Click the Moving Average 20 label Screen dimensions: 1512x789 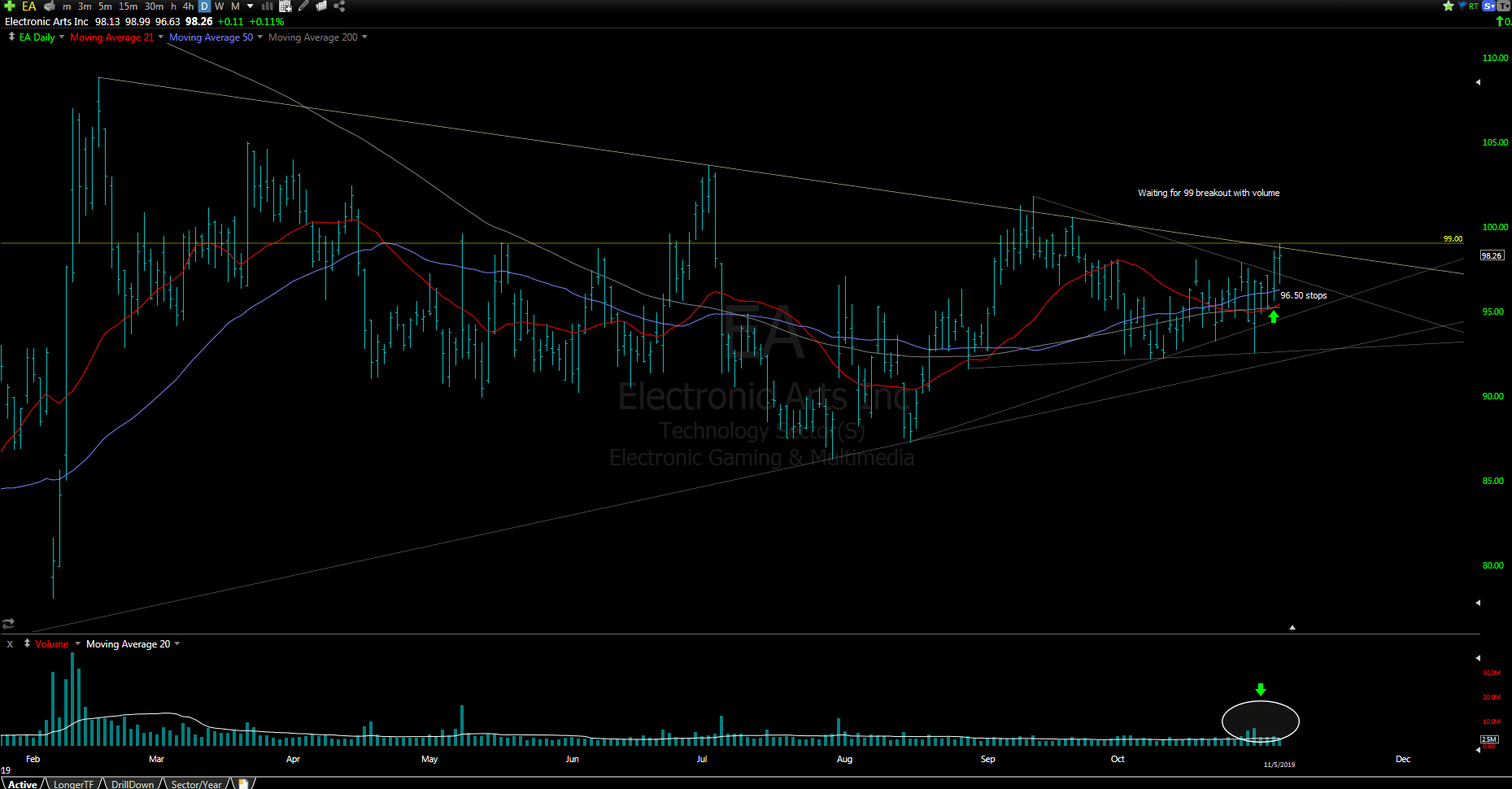point(129,644)
